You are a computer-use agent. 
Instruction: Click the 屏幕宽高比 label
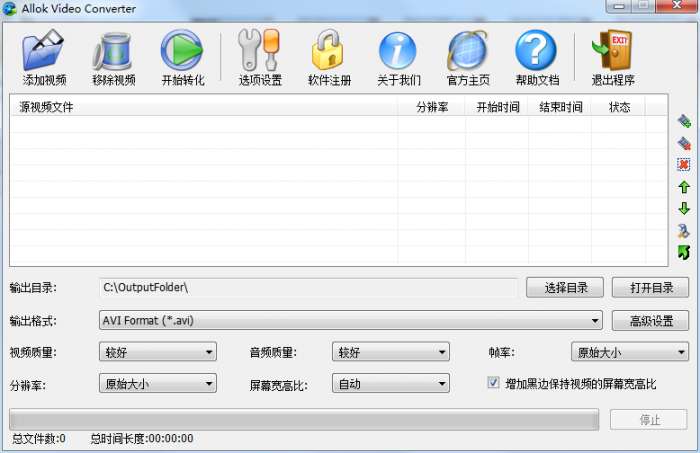[x=279, y=385]
